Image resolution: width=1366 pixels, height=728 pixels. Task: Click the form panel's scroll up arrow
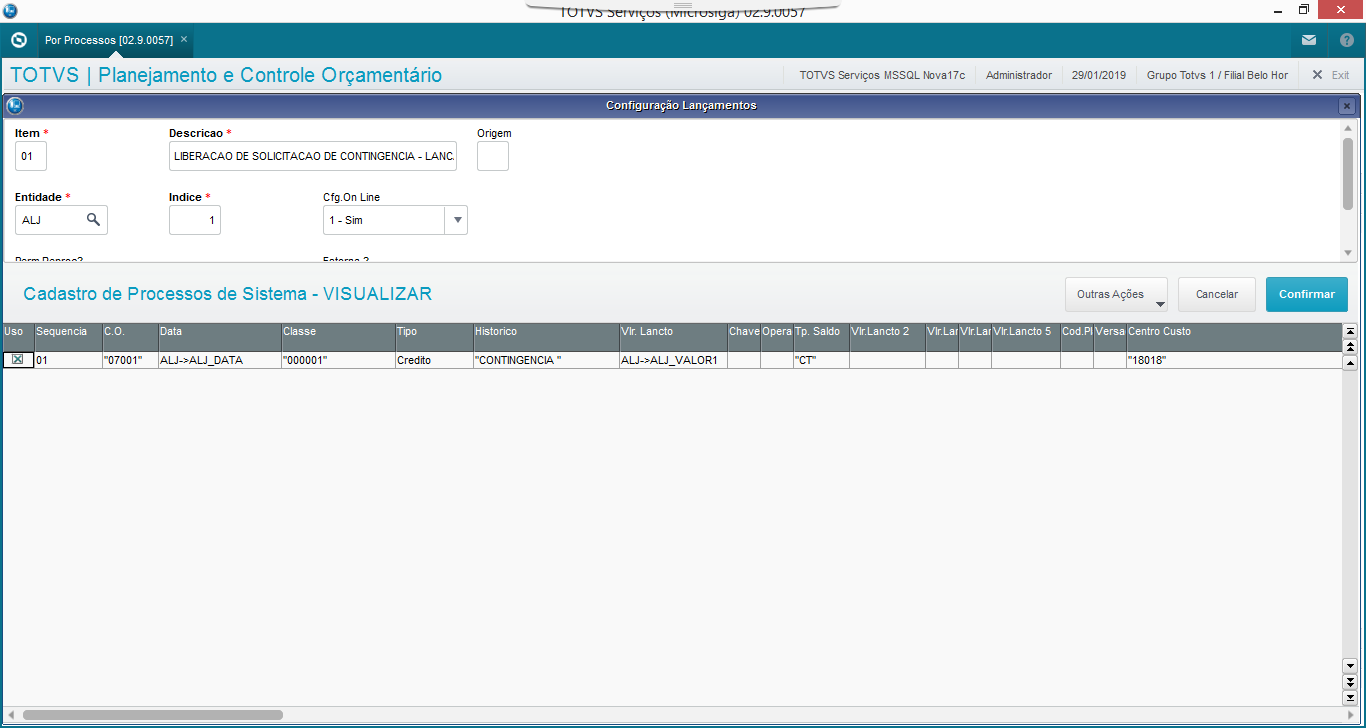pyautogui.click(x=1348, y=128)
